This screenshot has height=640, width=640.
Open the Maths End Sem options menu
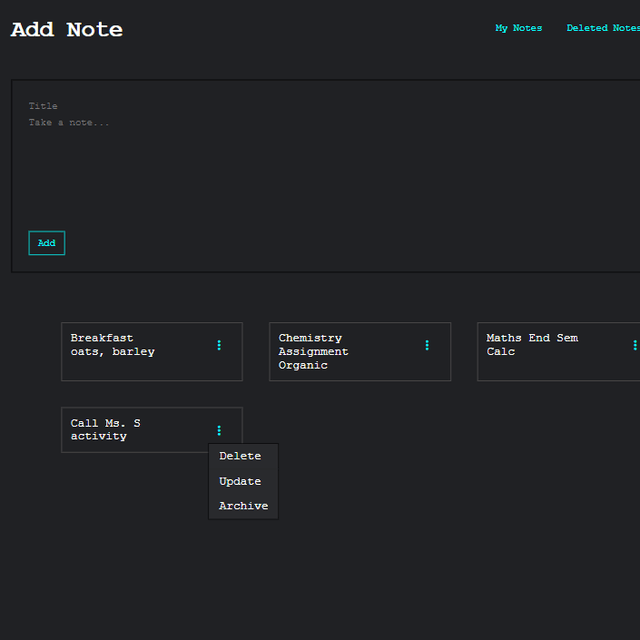(634, 345)
